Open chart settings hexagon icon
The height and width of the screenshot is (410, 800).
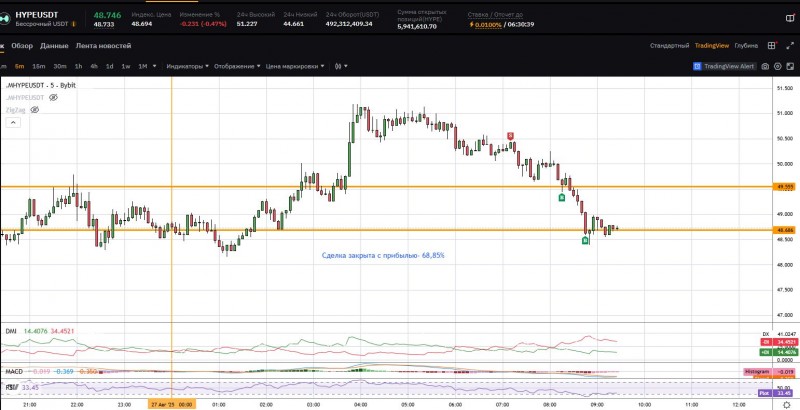click(x=778, y=66)
